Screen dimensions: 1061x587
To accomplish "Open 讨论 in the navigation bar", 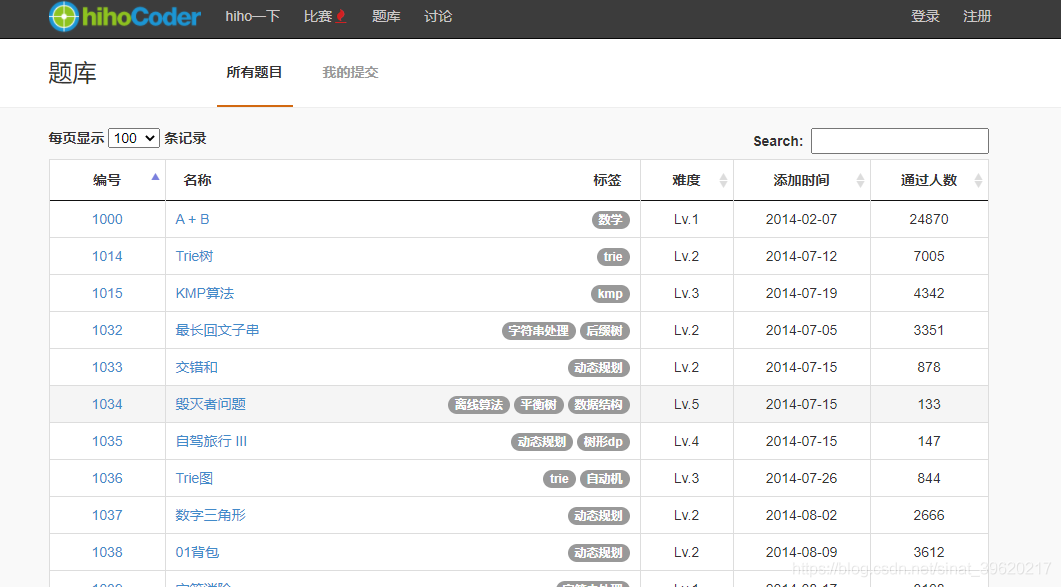I will click(x=438, y=16).
